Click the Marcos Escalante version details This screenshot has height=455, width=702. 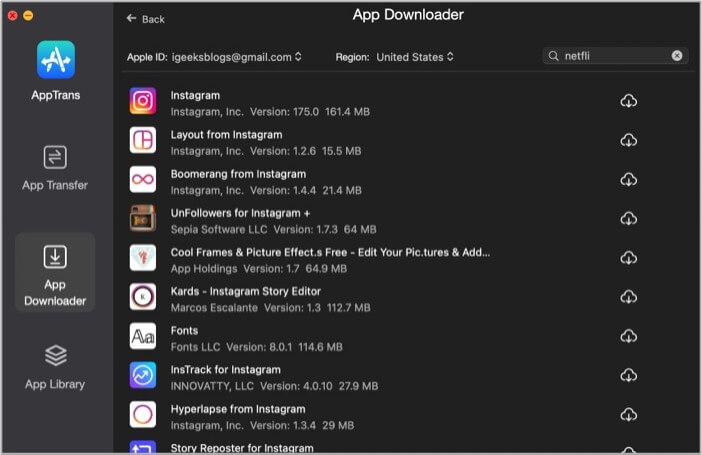tap(270, 308)
